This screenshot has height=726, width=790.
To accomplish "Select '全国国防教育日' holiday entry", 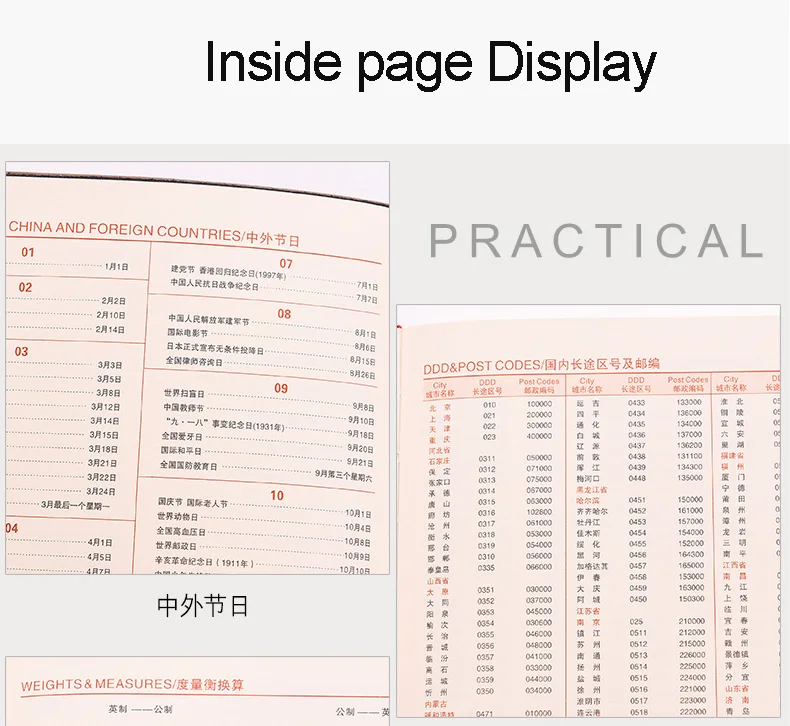I will (x=189, y=466).
